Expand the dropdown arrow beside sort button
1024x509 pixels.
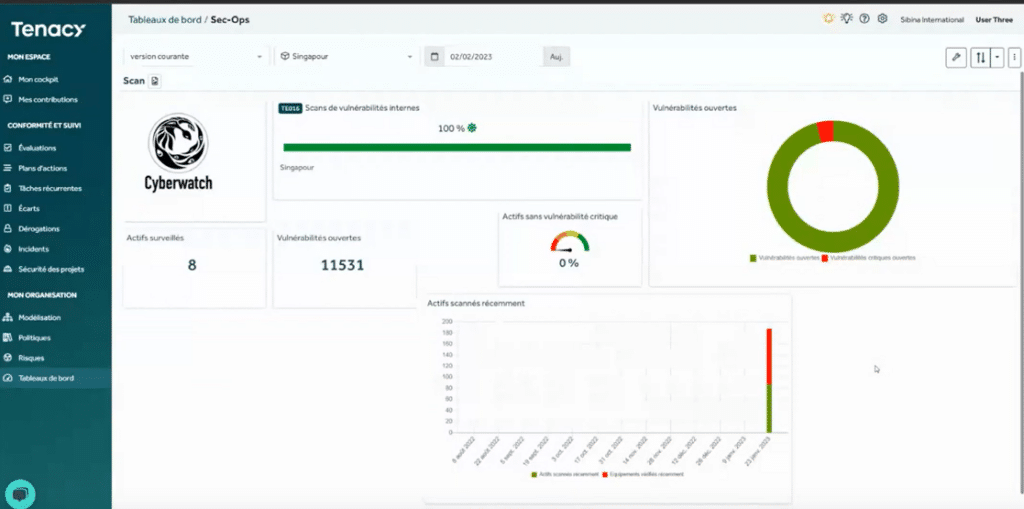(997, 57)
